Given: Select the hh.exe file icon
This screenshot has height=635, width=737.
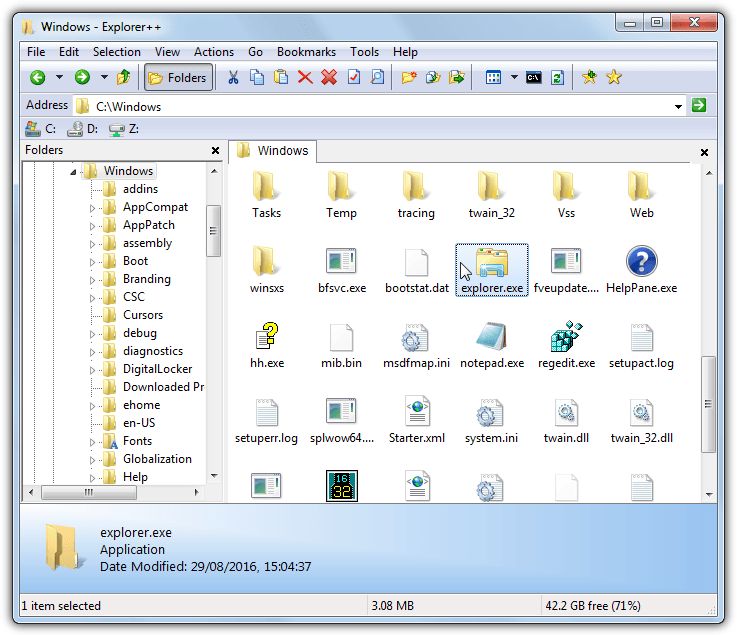Looking at the screenshot, I should pos(267,337).
